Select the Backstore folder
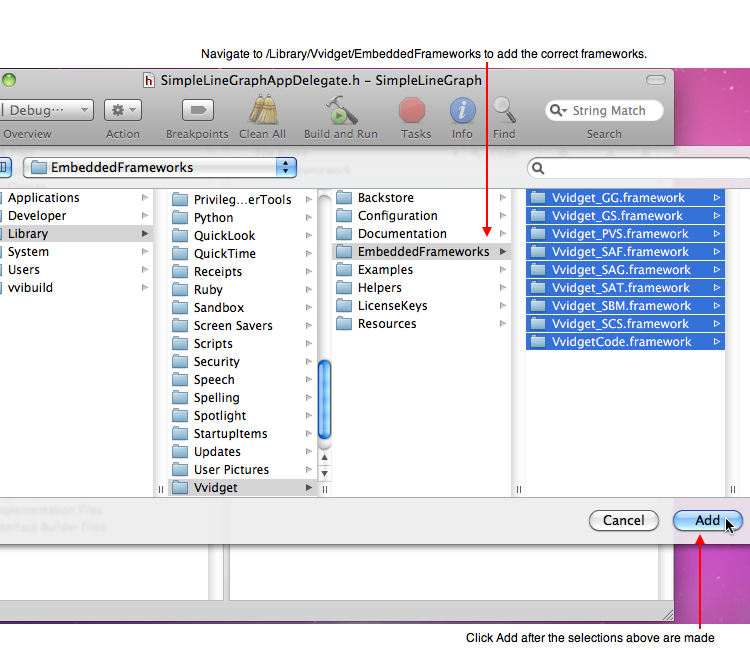The height and width of the screenshot is (650, 750). [x=421, y=198]
